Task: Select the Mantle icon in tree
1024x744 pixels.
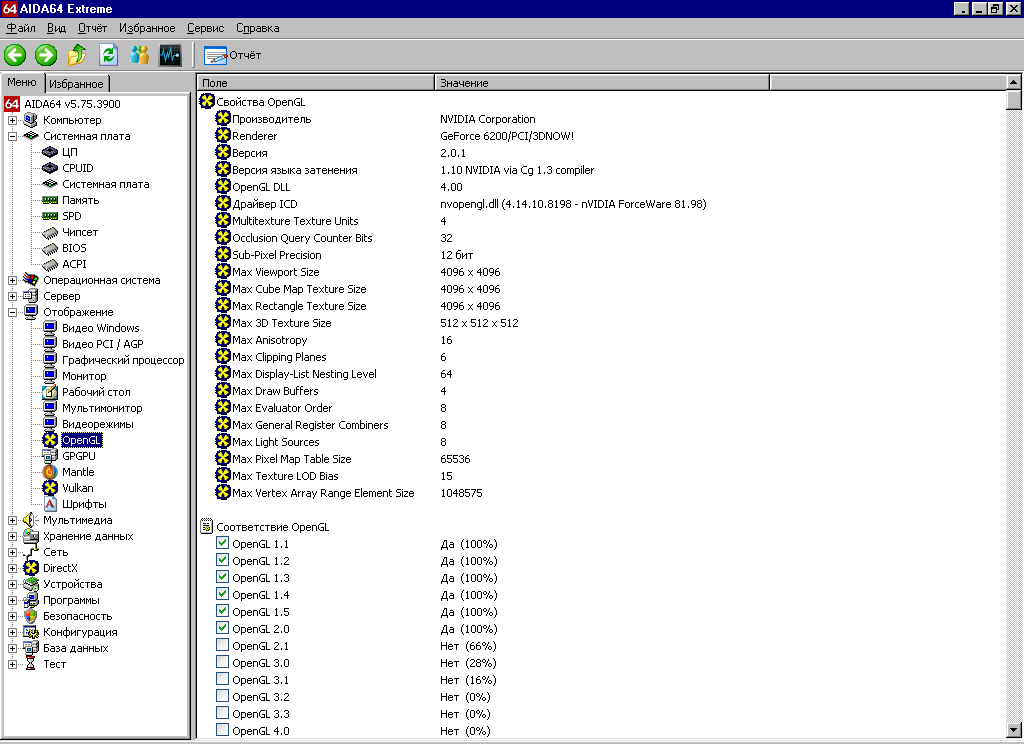Action: pos(50,472)
